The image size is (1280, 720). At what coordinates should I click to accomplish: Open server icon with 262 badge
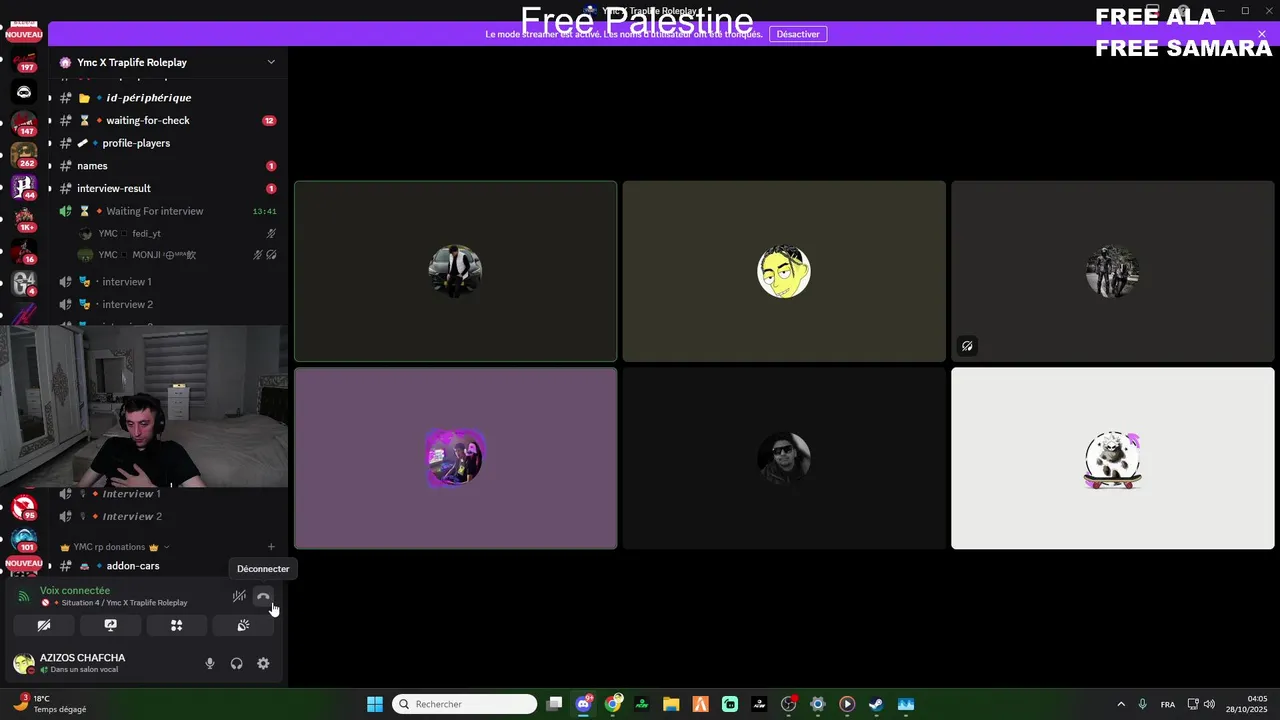point(24,156)
